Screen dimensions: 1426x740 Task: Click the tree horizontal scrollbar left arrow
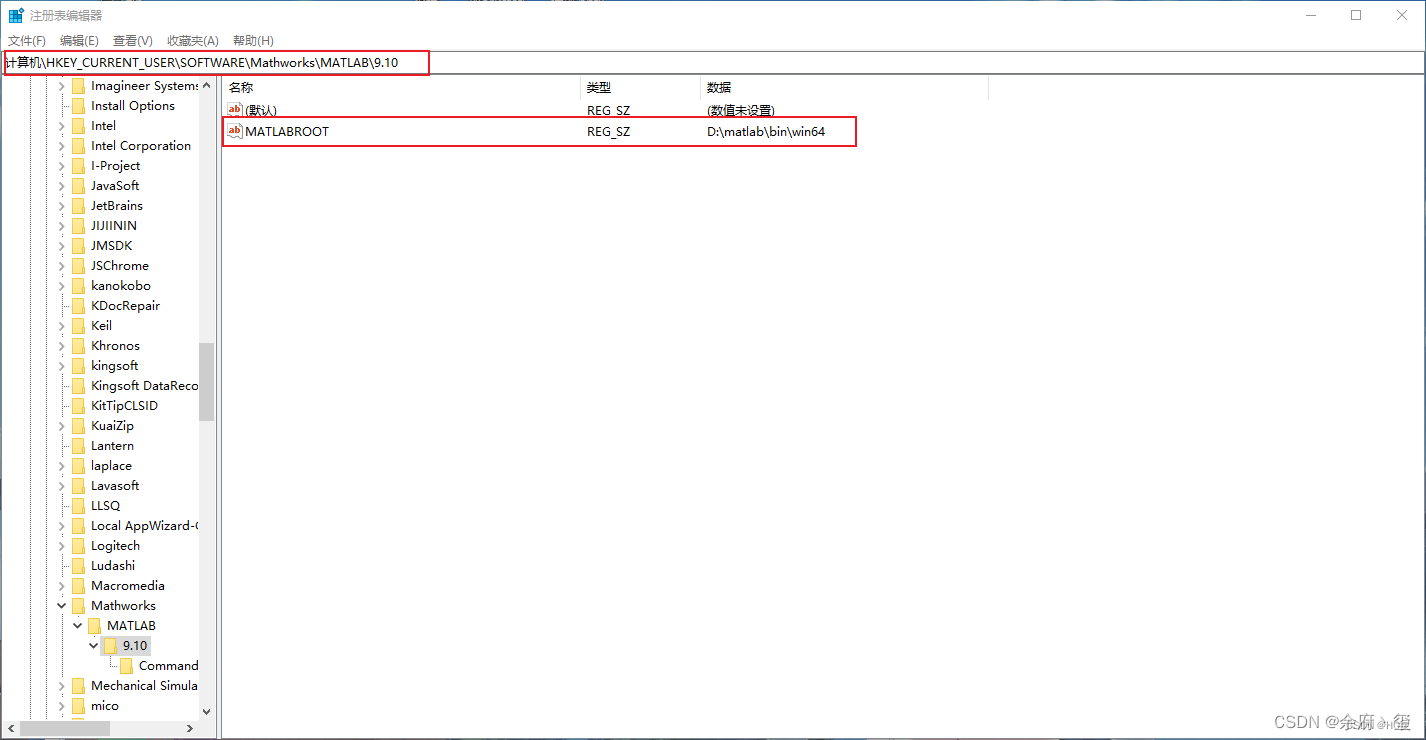tap(10, 728)
